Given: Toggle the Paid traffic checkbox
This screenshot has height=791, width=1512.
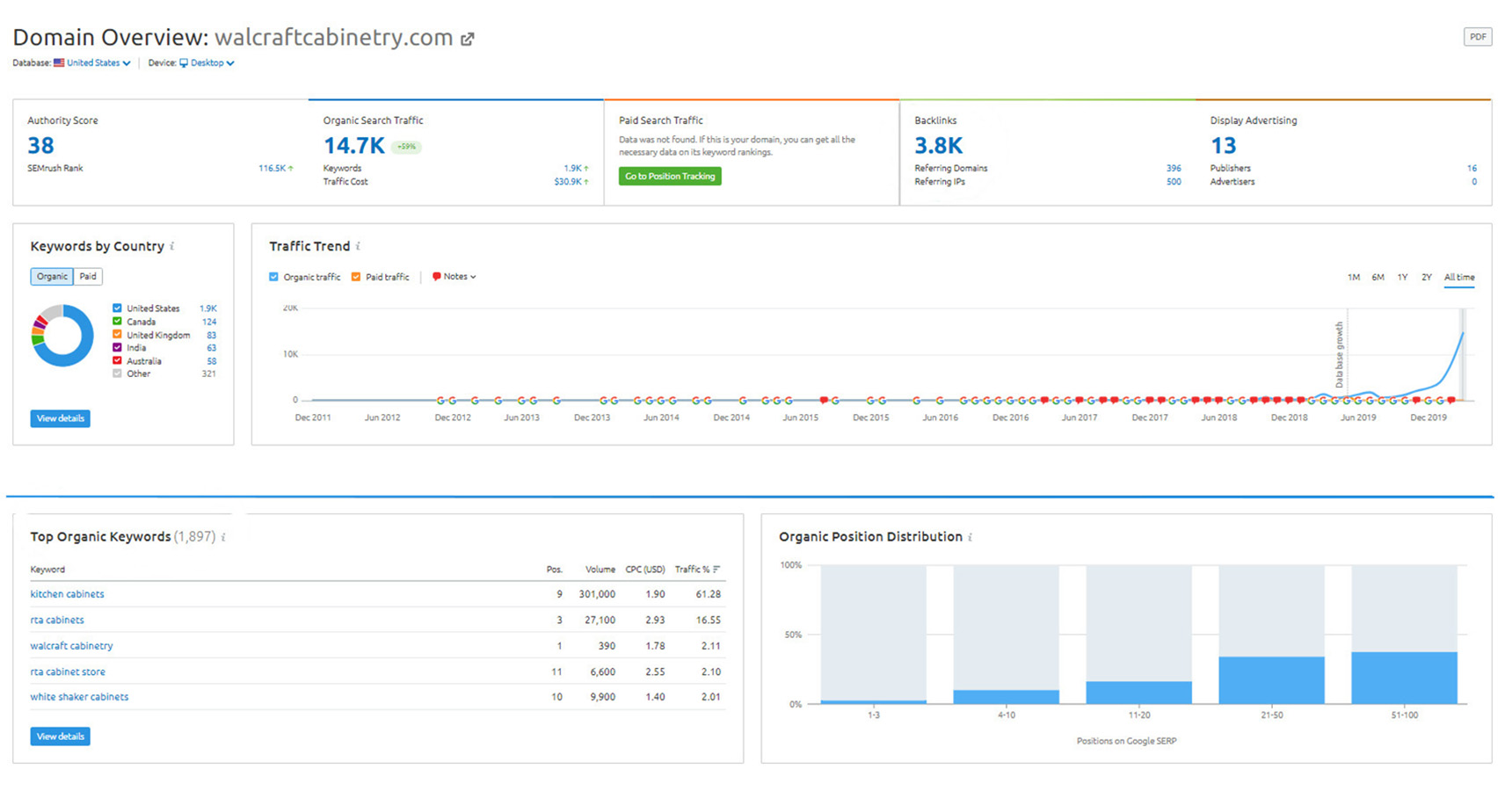Looking at the screenshot, I should coord(356,277).
